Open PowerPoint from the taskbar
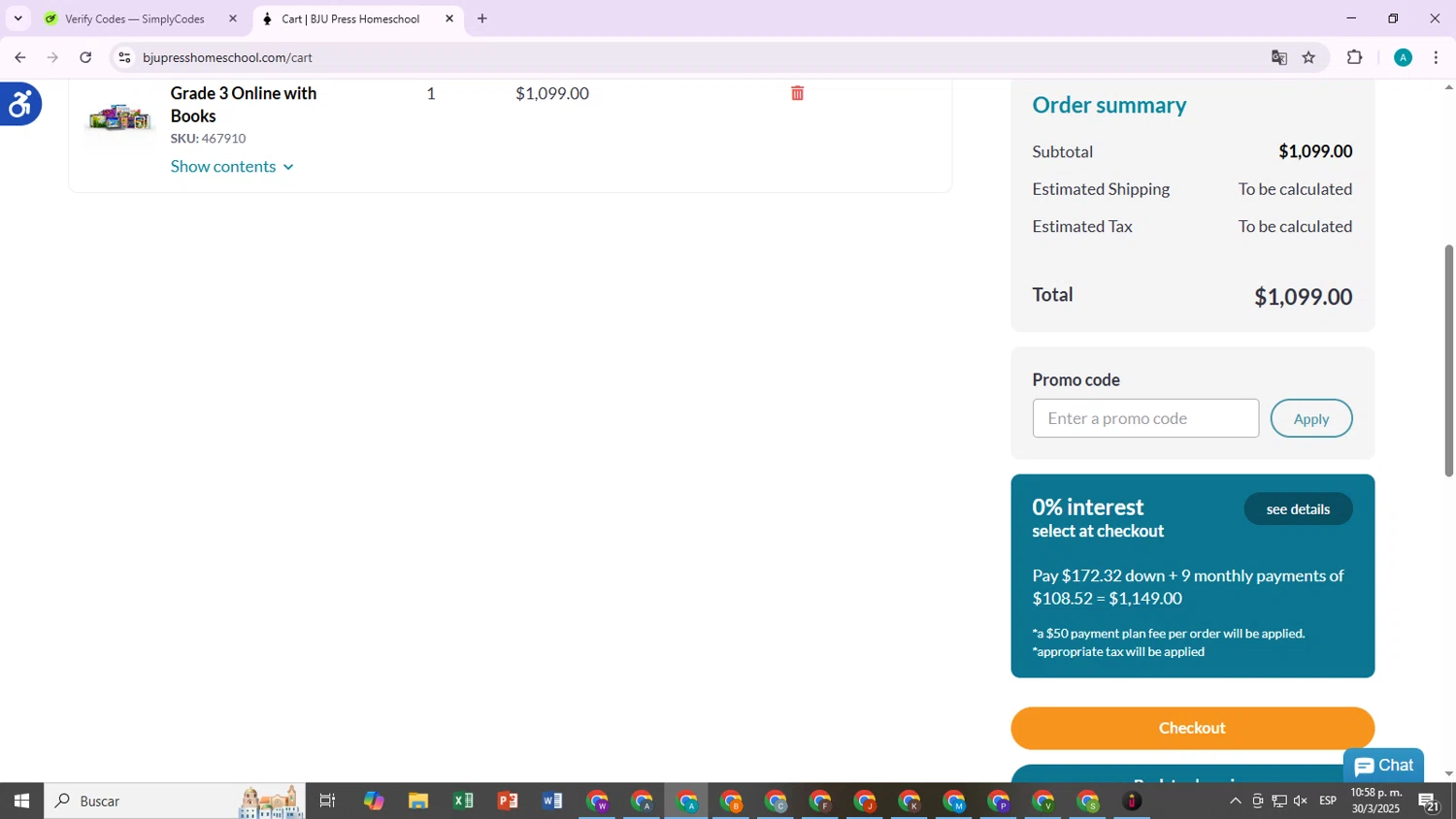The width and height of the screenshot is (1456, 819). [508, 801]
